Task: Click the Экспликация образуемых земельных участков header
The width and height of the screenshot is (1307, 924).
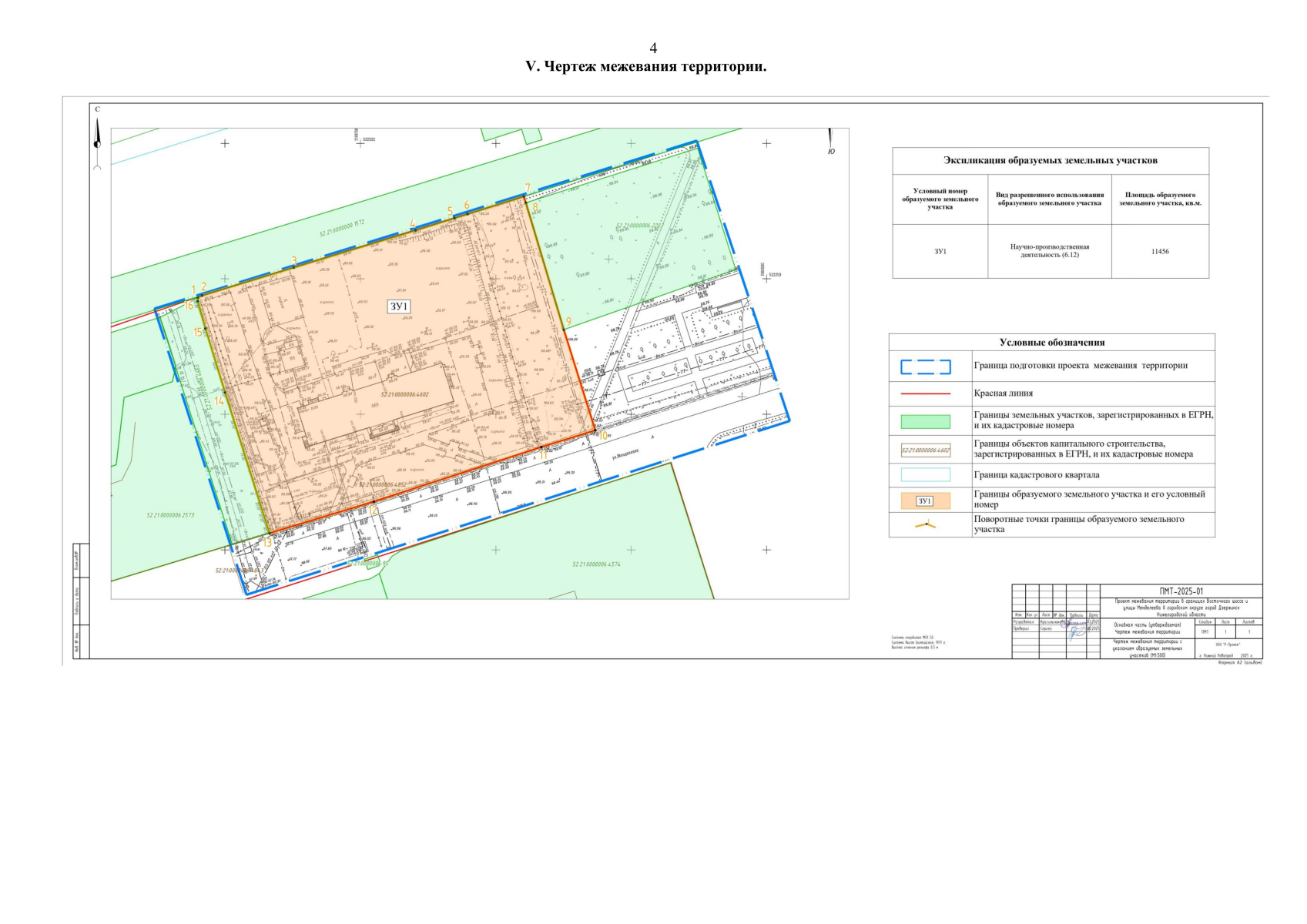Action: (x=1050, y=161)
